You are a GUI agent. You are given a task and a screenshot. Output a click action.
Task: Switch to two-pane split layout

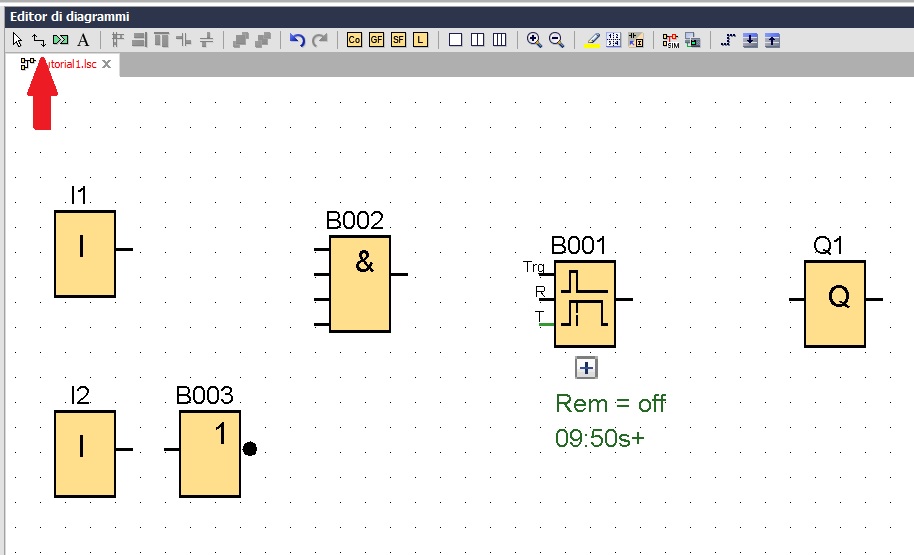(x=477, y=40)
